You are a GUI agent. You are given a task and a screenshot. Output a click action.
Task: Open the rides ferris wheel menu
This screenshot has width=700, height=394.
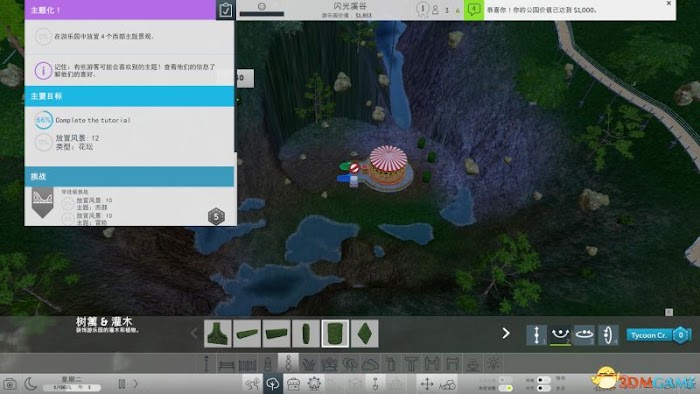tap(314, 384)
